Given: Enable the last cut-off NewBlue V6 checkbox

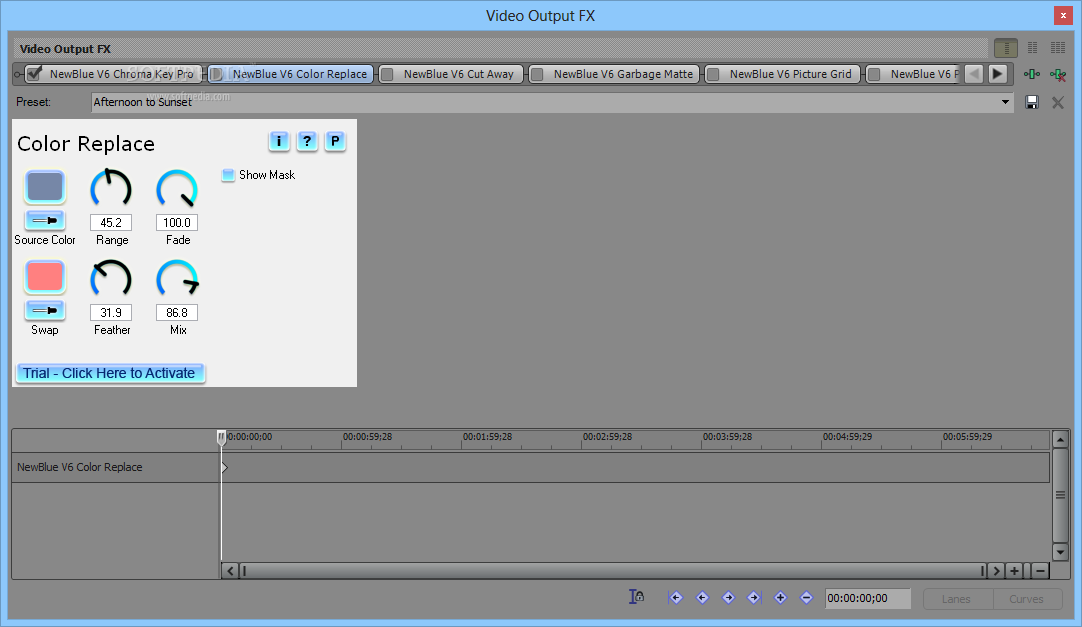Looking at the screenshot, I should pyautogui.click(x=874, y=74).
